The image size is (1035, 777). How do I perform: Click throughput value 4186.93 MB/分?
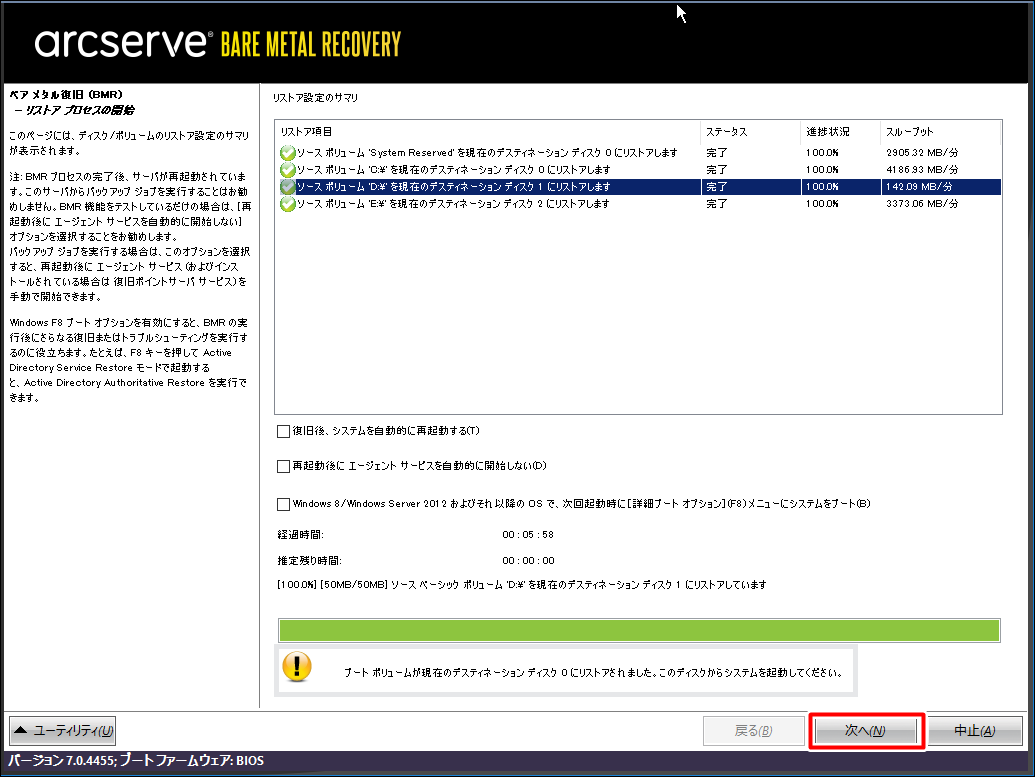(x=921, y=170)
